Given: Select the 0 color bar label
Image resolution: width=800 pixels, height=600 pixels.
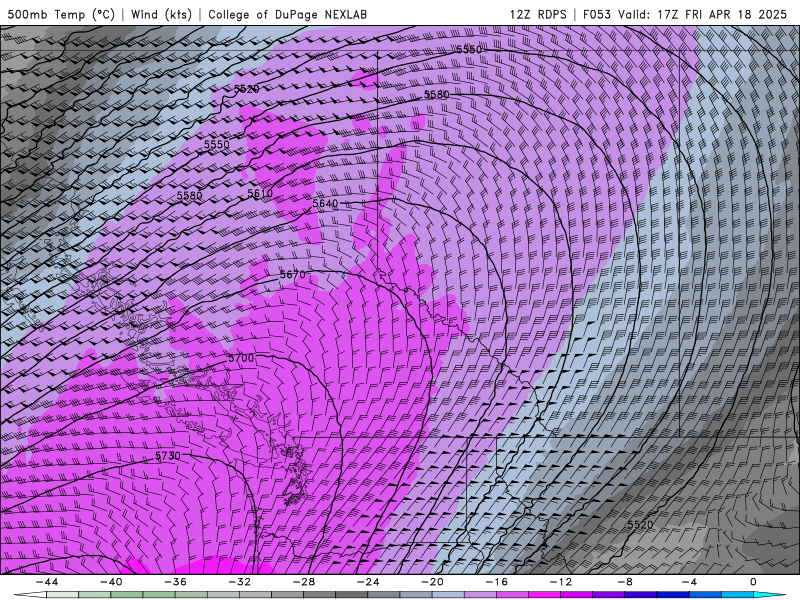Looking at the screenshot, I should 754,582.
